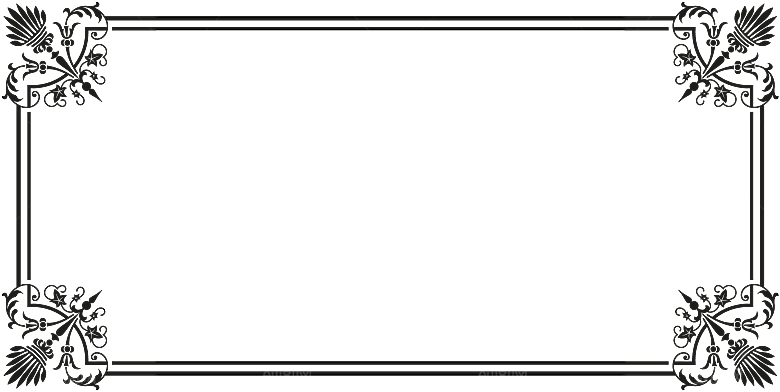The image size is (780, 392).
Task: Click the top-left corner floral ornament
Action: [x=55, y=55]
